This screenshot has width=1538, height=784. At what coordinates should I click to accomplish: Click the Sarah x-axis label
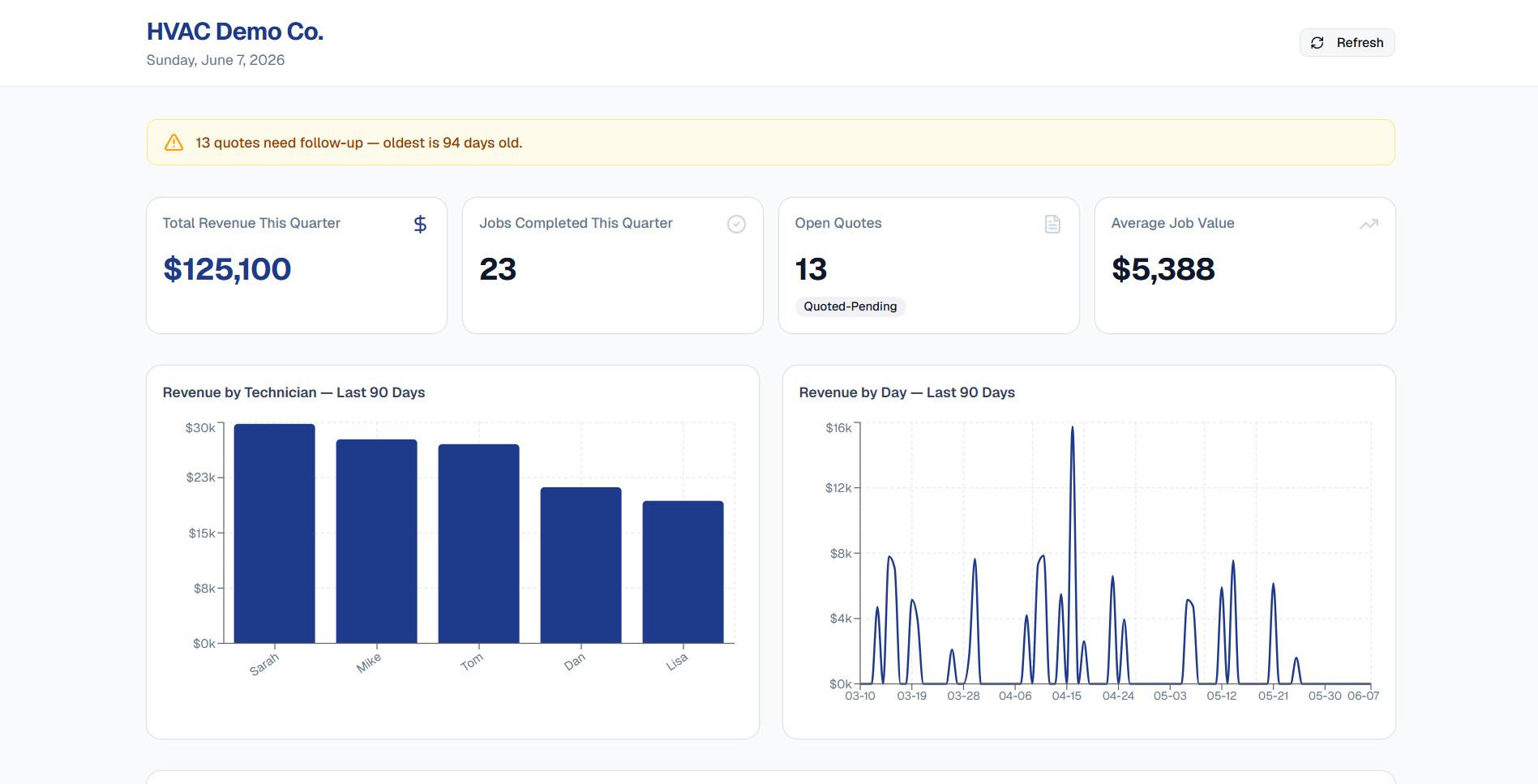pos(264,664)
